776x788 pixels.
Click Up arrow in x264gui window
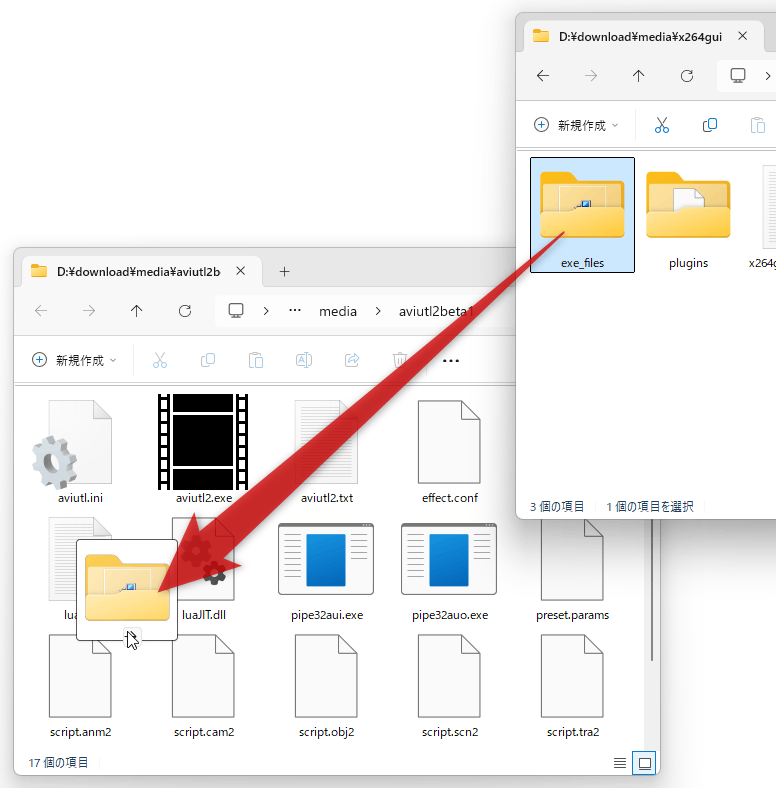(638, 76)
